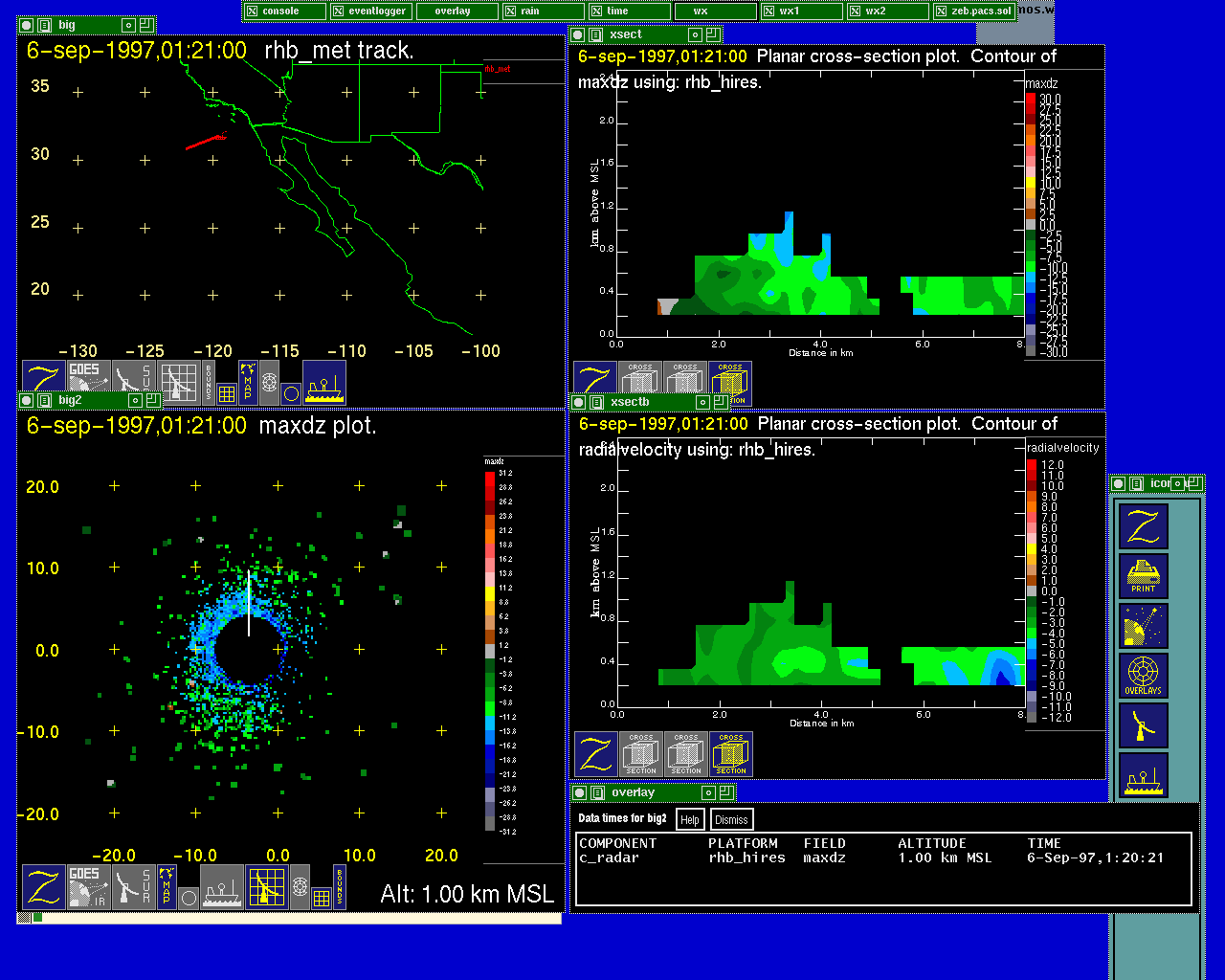1225x980 pixels.
Task: Switch to the eventlogger window tab
Action: tap(370, 11)
